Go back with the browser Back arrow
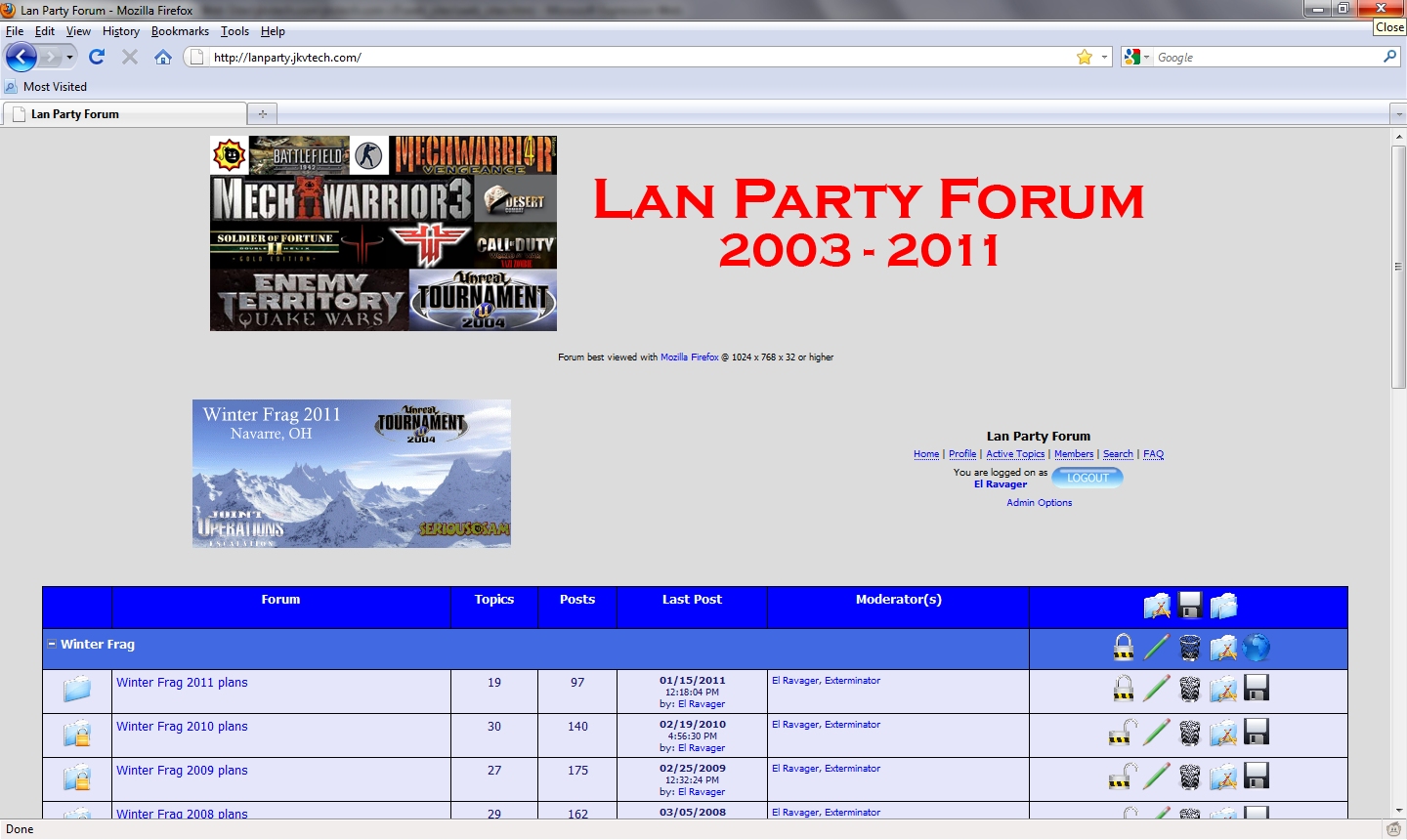 [21, 57]
